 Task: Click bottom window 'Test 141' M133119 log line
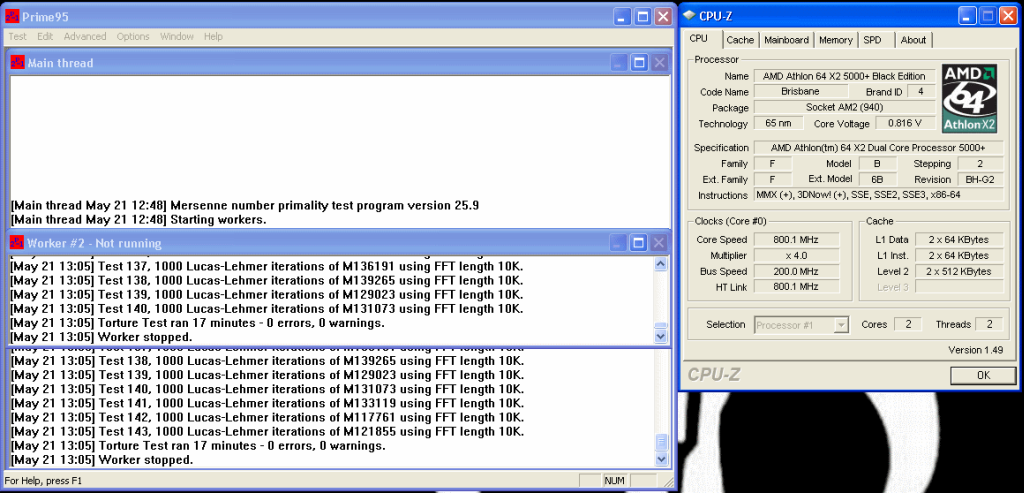coord(267,403)
